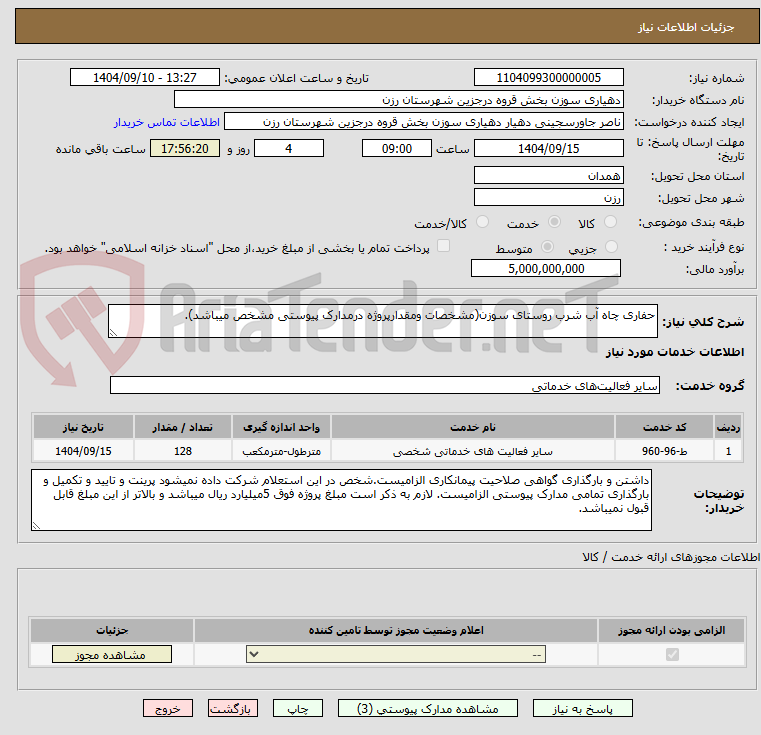Click the service group field سایر فعالیت‌های خدماتی

(x=385, y=385)
